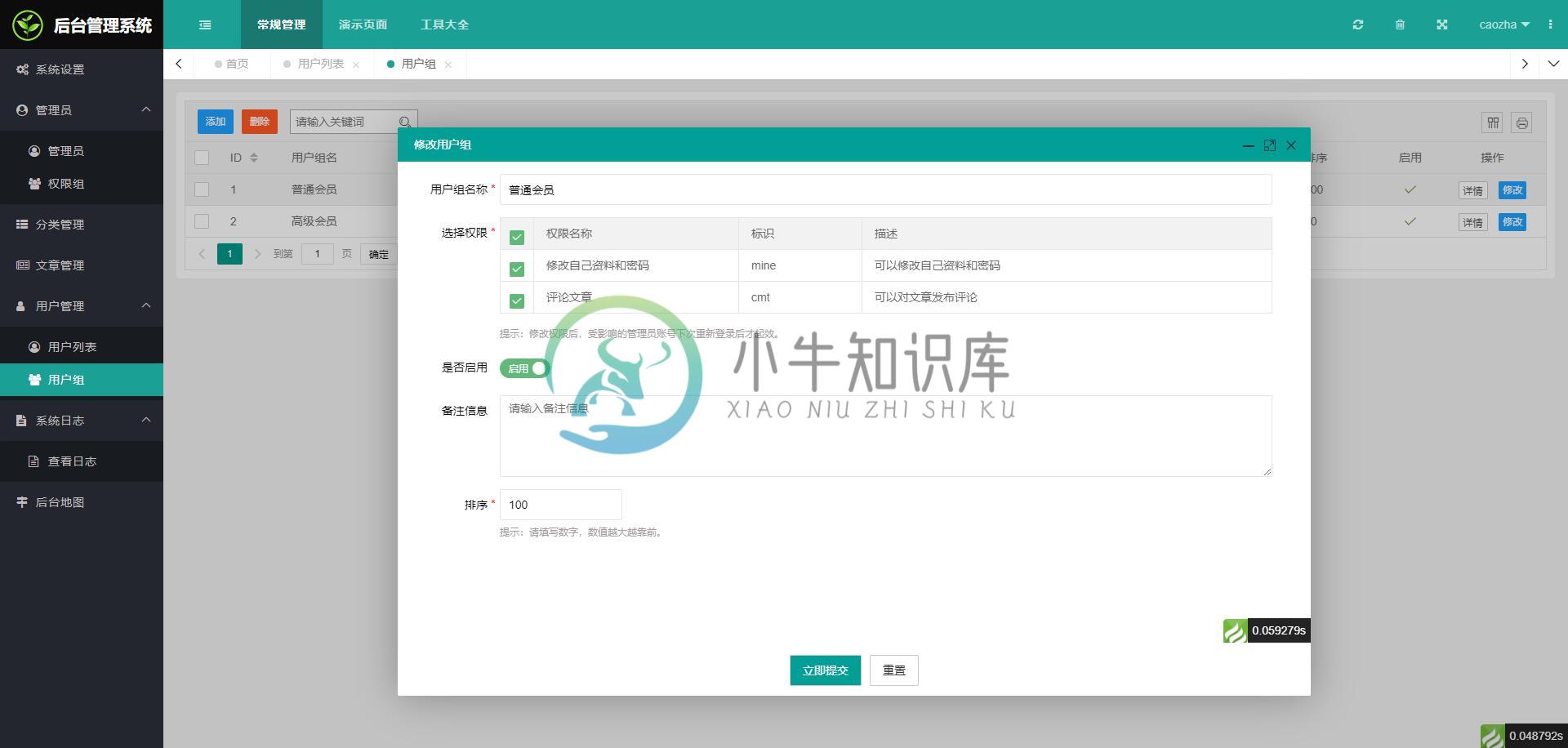
Task: Switch to the 用户列表 tab
Action: tap(320, 64)
